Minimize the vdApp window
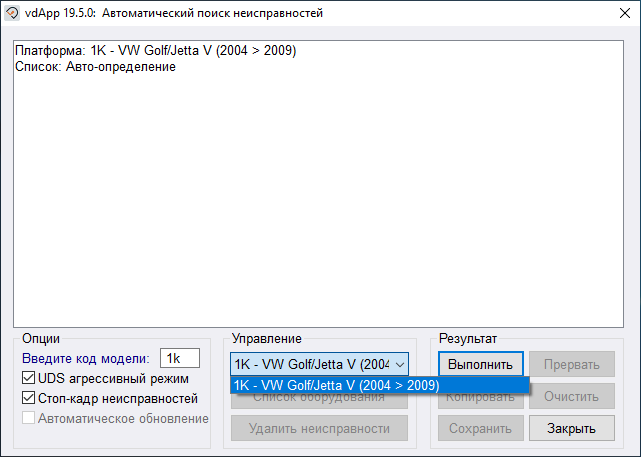641x457 pixels. (x=524, y=14)
